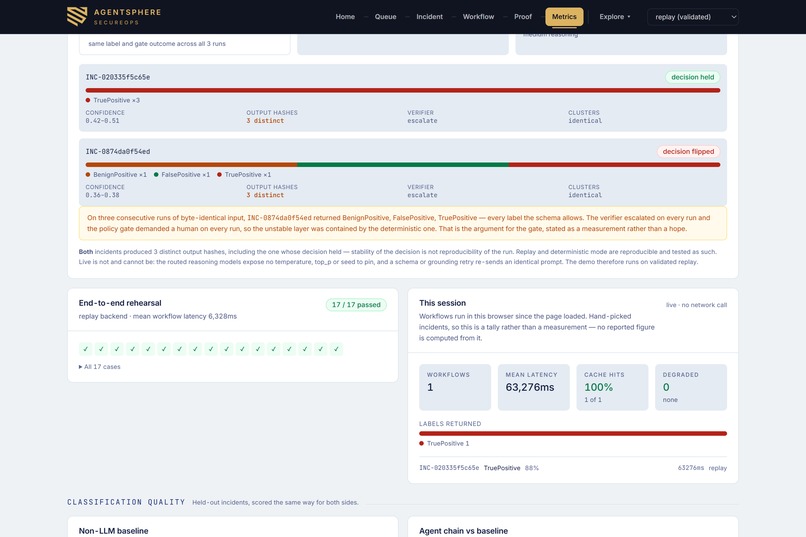
Task: Click the last green checkmark tile in rehearsal
Action: 336,349
